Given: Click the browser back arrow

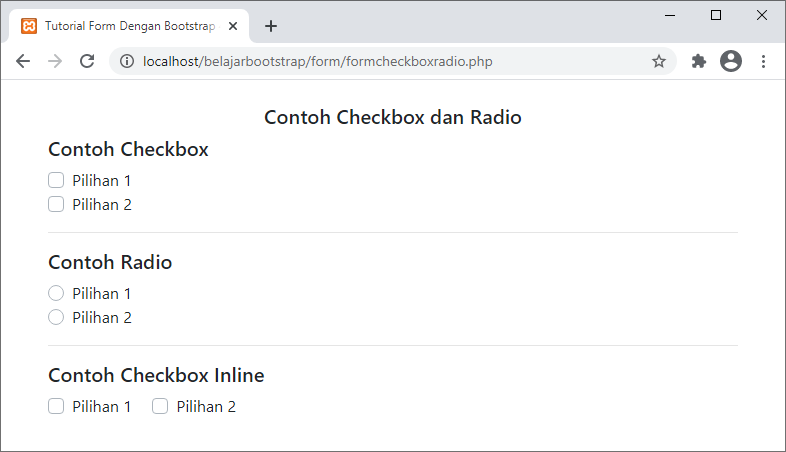Looking at the screenshot, I should pyautogui.click(x=23, y=61).
